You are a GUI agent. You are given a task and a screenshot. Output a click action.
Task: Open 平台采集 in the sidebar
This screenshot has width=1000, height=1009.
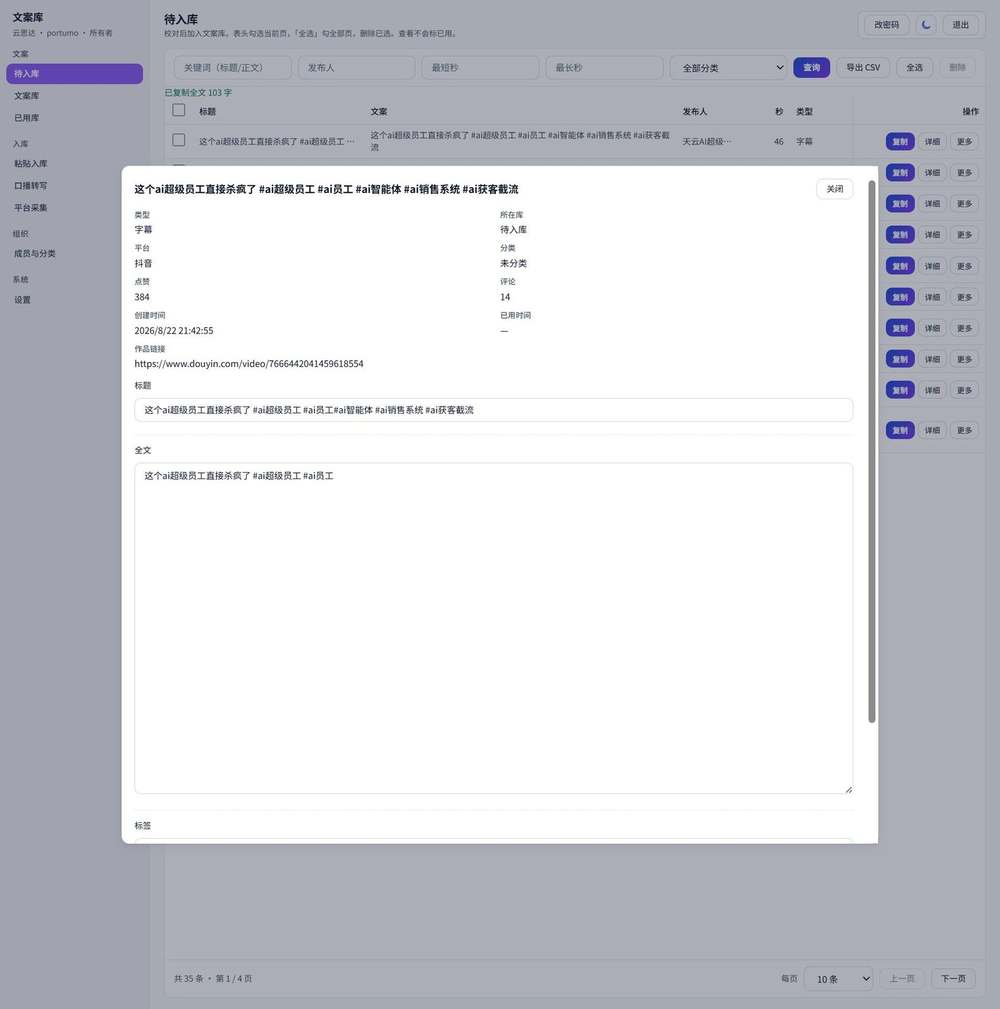point(75,207)
